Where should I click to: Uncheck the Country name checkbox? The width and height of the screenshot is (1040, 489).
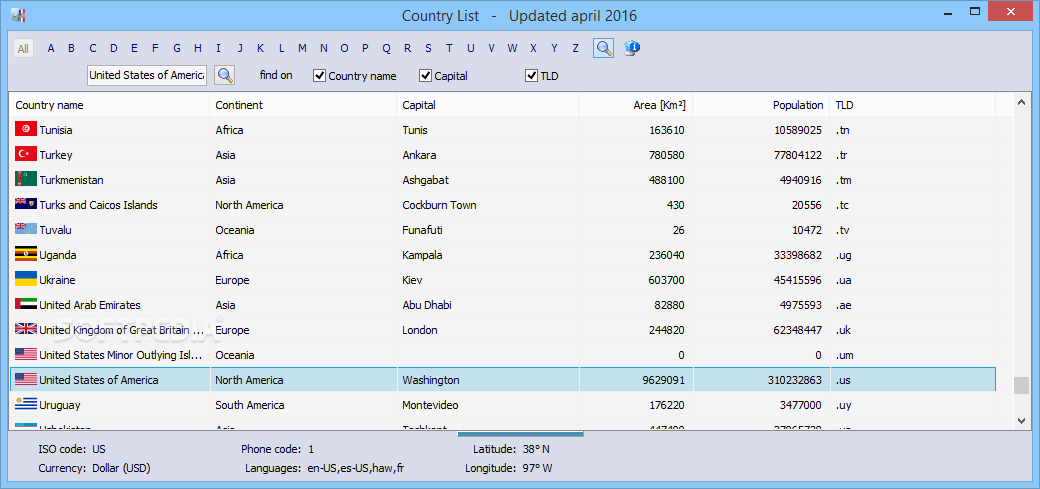pyautogui.click(x=319, y=76)
